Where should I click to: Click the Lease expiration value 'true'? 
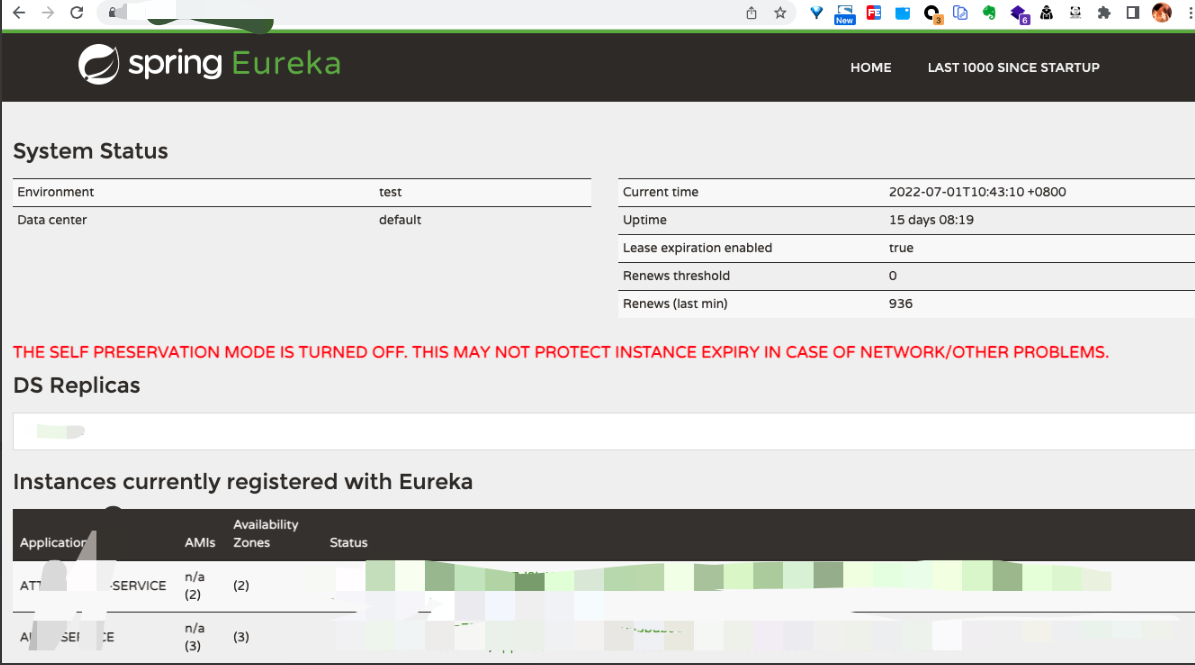click(901, 248)
